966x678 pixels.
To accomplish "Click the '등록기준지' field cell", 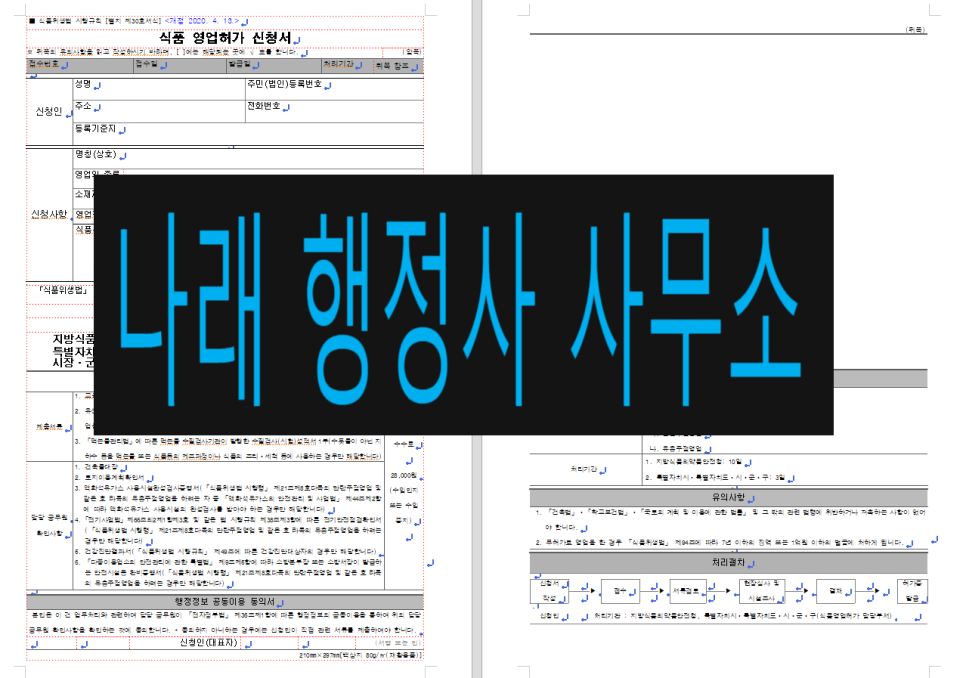I will pyautogui.click(x=248, y=134).
